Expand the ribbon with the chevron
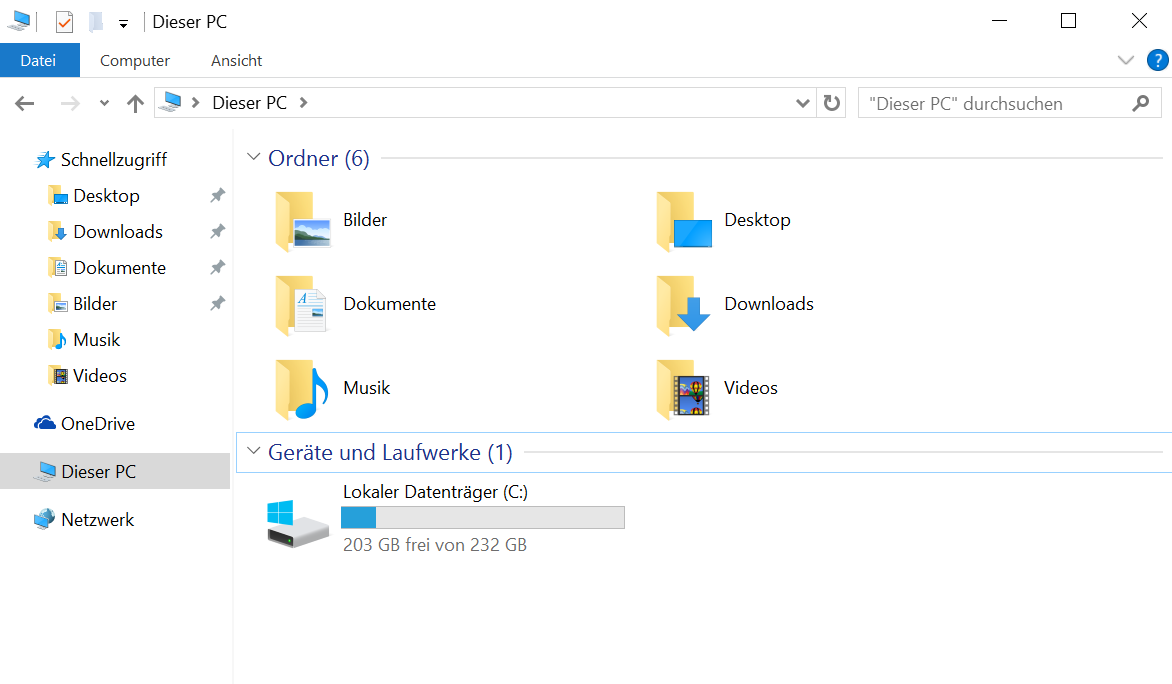The width and height of the screenshot is (1172, 684). click(1126, 60)
